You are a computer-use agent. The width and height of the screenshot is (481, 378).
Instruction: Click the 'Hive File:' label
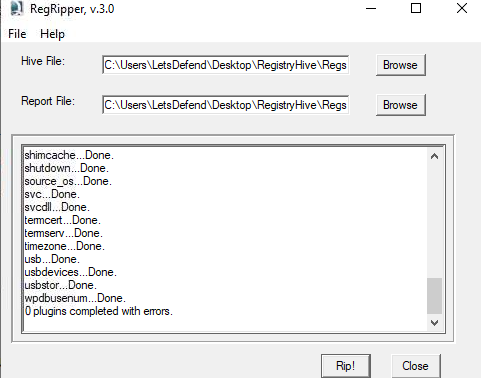click(43, 61)
